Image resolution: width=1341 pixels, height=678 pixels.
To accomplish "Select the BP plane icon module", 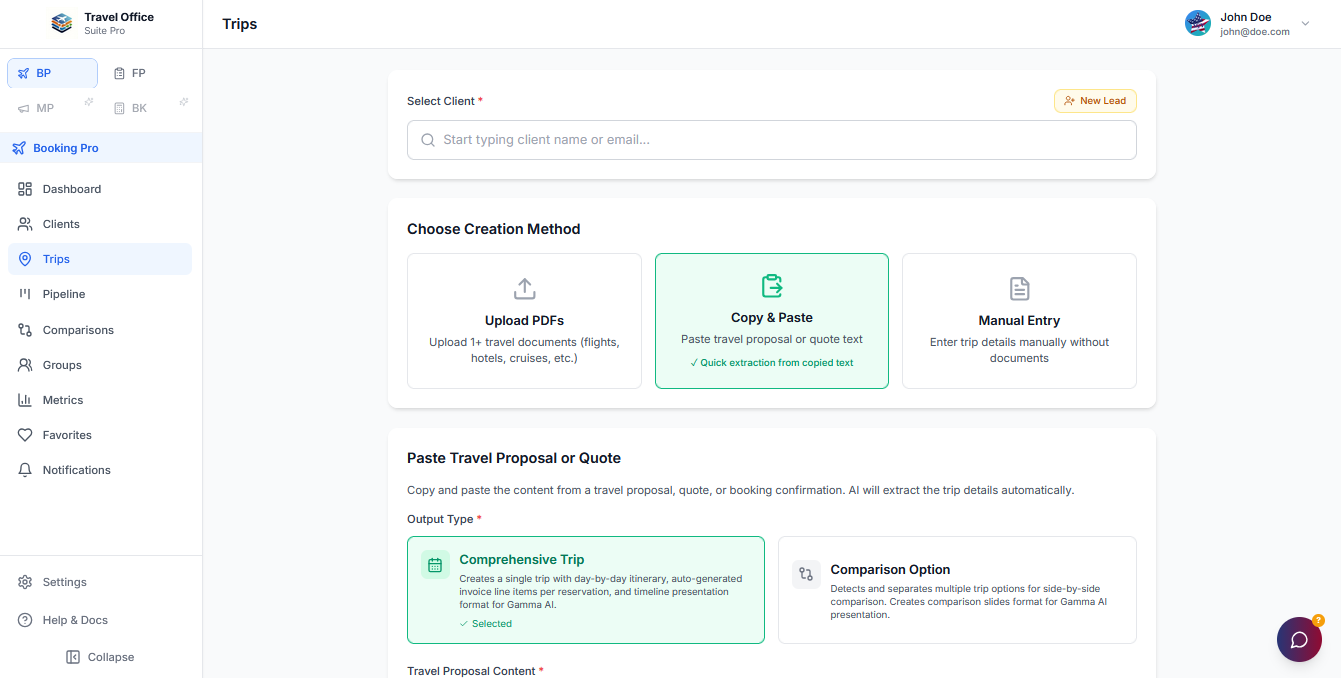I will (51, 72).
